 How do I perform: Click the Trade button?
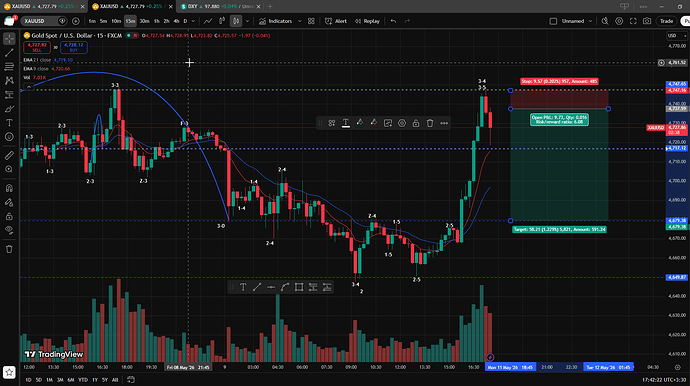point(666,21)
